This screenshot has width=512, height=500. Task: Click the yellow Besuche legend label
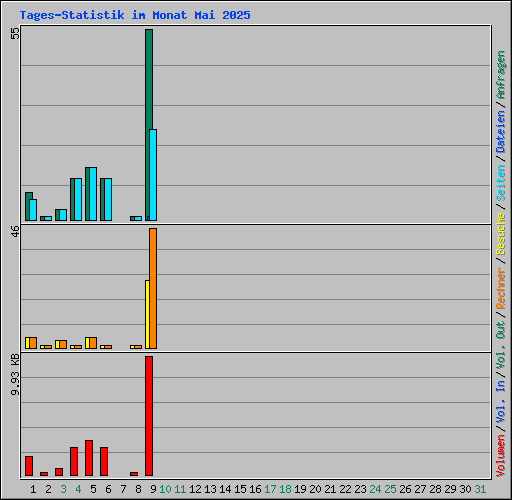501,234
